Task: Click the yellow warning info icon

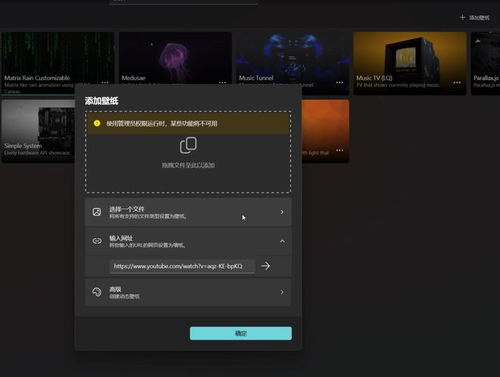Action: [x=97, y=123]
